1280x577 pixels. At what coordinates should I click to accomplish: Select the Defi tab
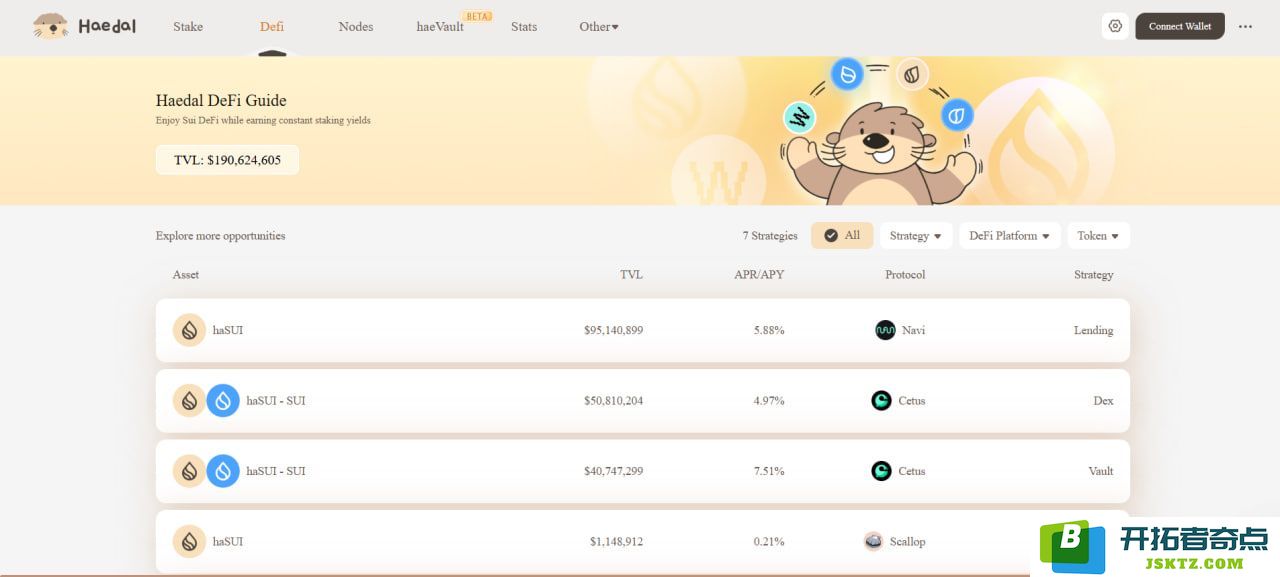coord(272,27)
